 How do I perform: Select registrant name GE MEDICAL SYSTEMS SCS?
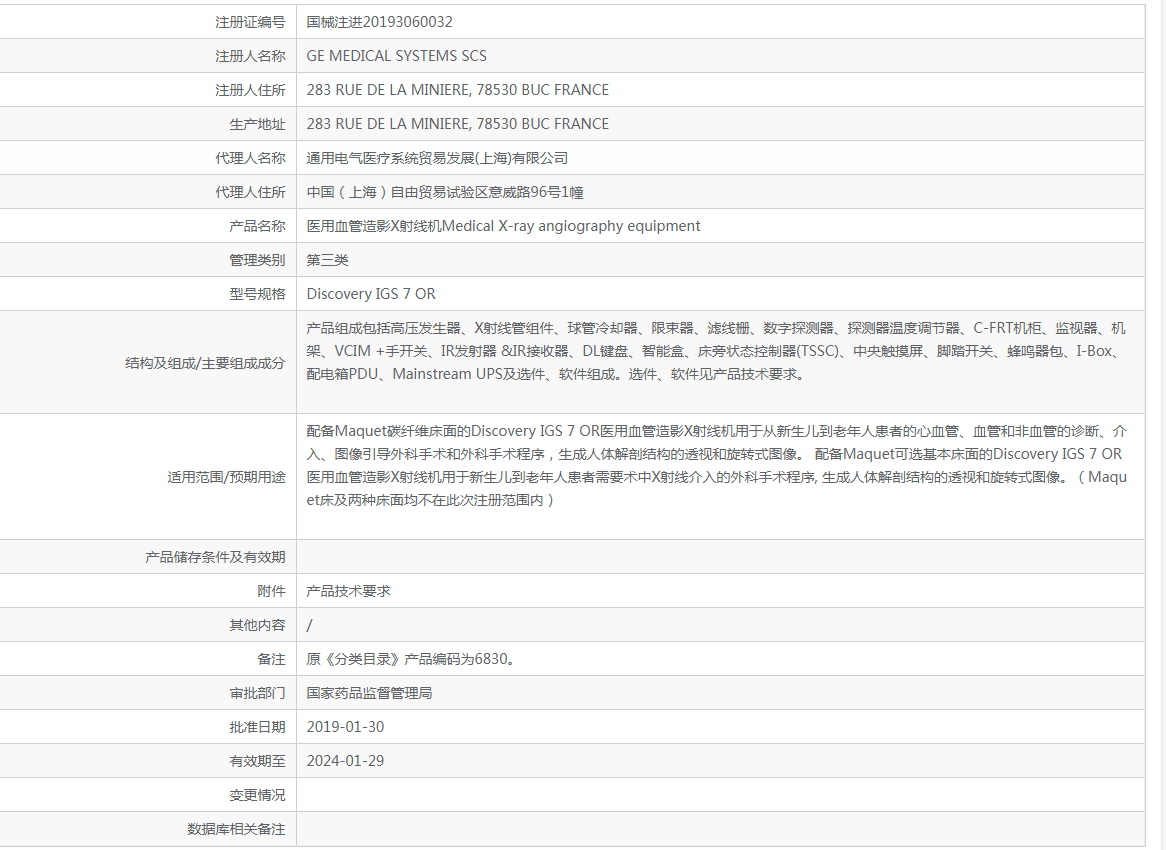(396, 56)
